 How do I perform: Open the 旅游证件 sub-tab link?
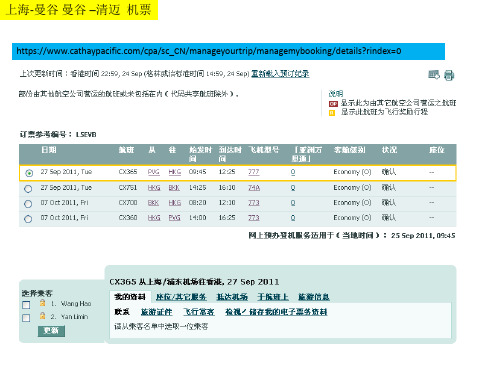tap(157, 312)
